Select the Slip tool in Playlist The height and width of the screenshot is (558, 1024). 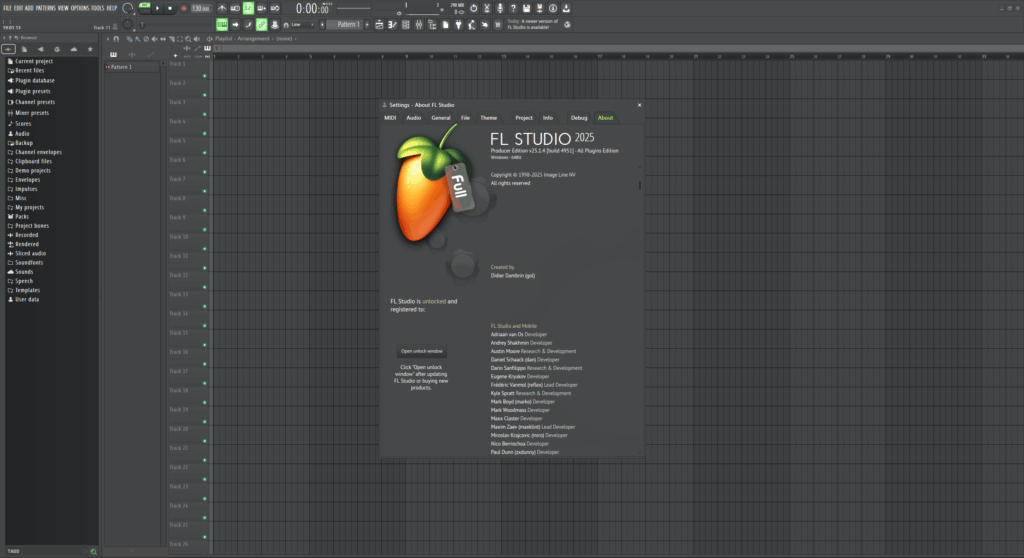pos(163,39)
